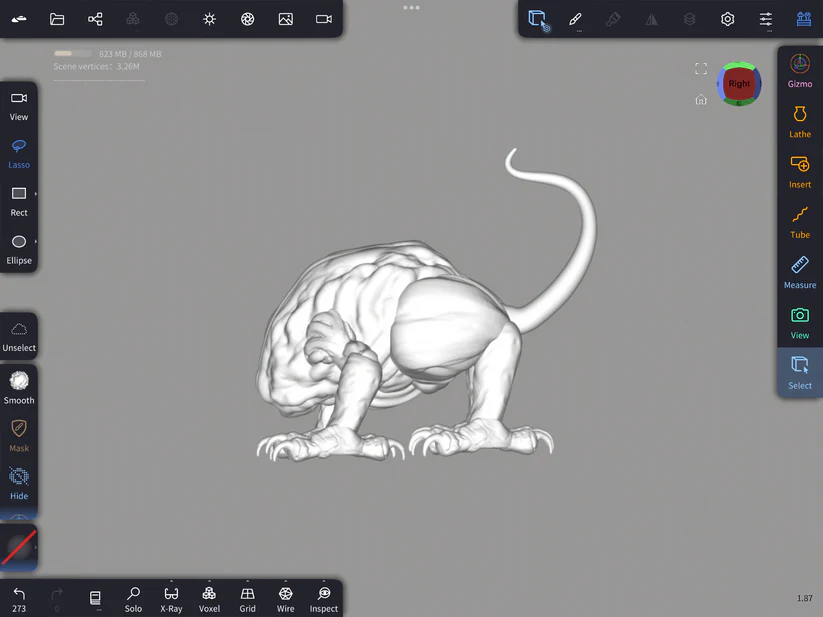Choose the Lasso selection shape
The height and width of the screenshot is (617, 823).
(x=19, y=154)
